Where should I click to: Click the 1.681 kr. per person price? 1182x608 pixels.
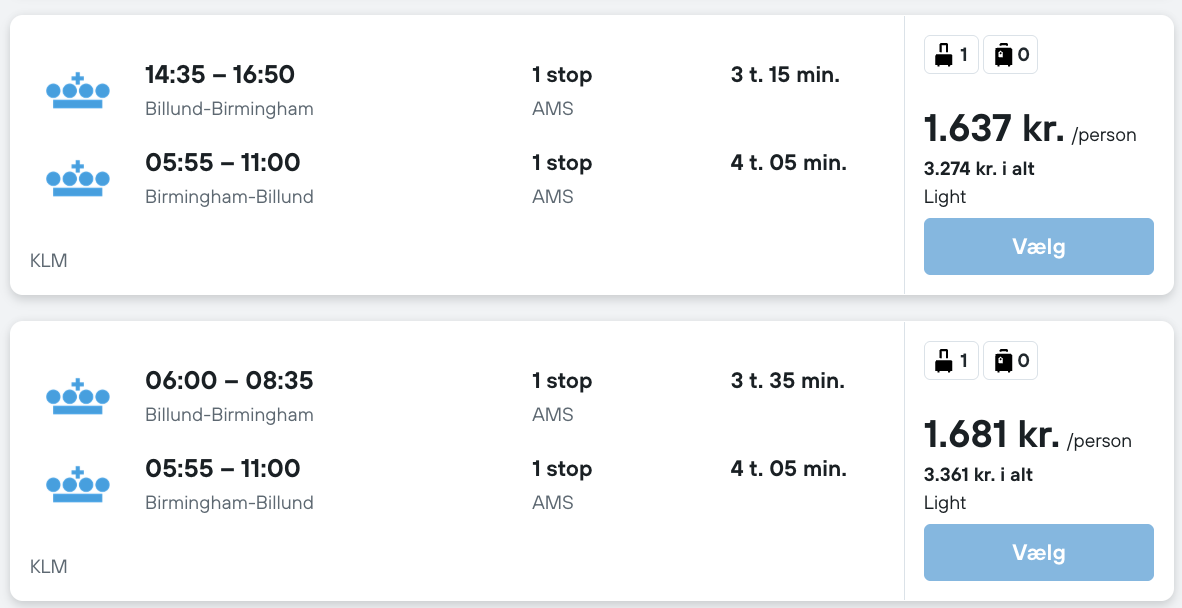[x=991, y=435]
